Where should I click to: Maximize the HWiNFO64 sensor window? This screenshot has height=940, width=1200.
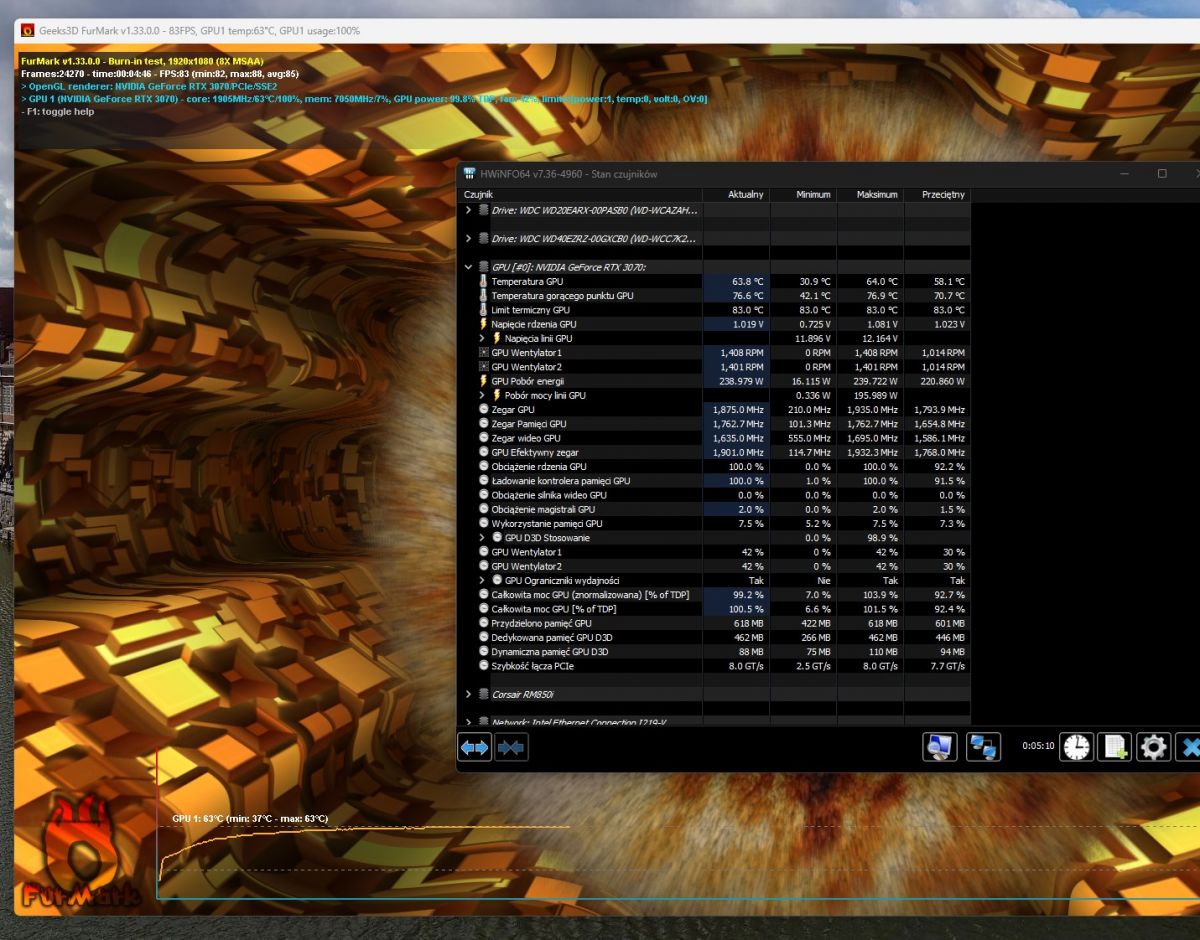[x=1162, y=174]
